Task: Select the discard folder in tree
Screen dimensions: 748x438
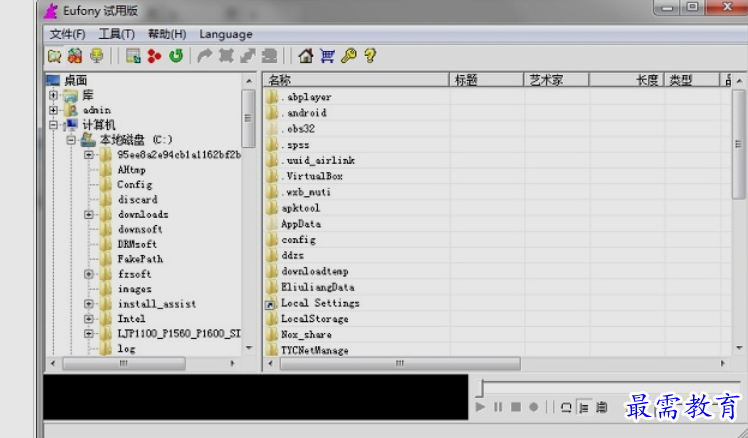Action: pos(138,199)
